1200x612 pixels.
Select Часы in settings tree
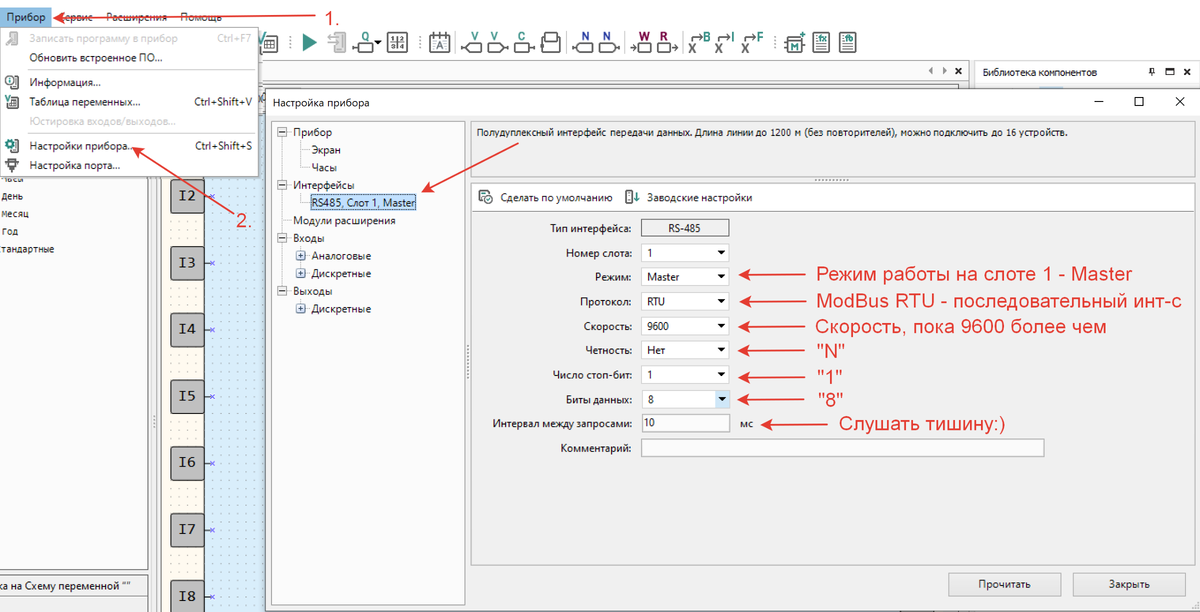(x=324, y=167)
